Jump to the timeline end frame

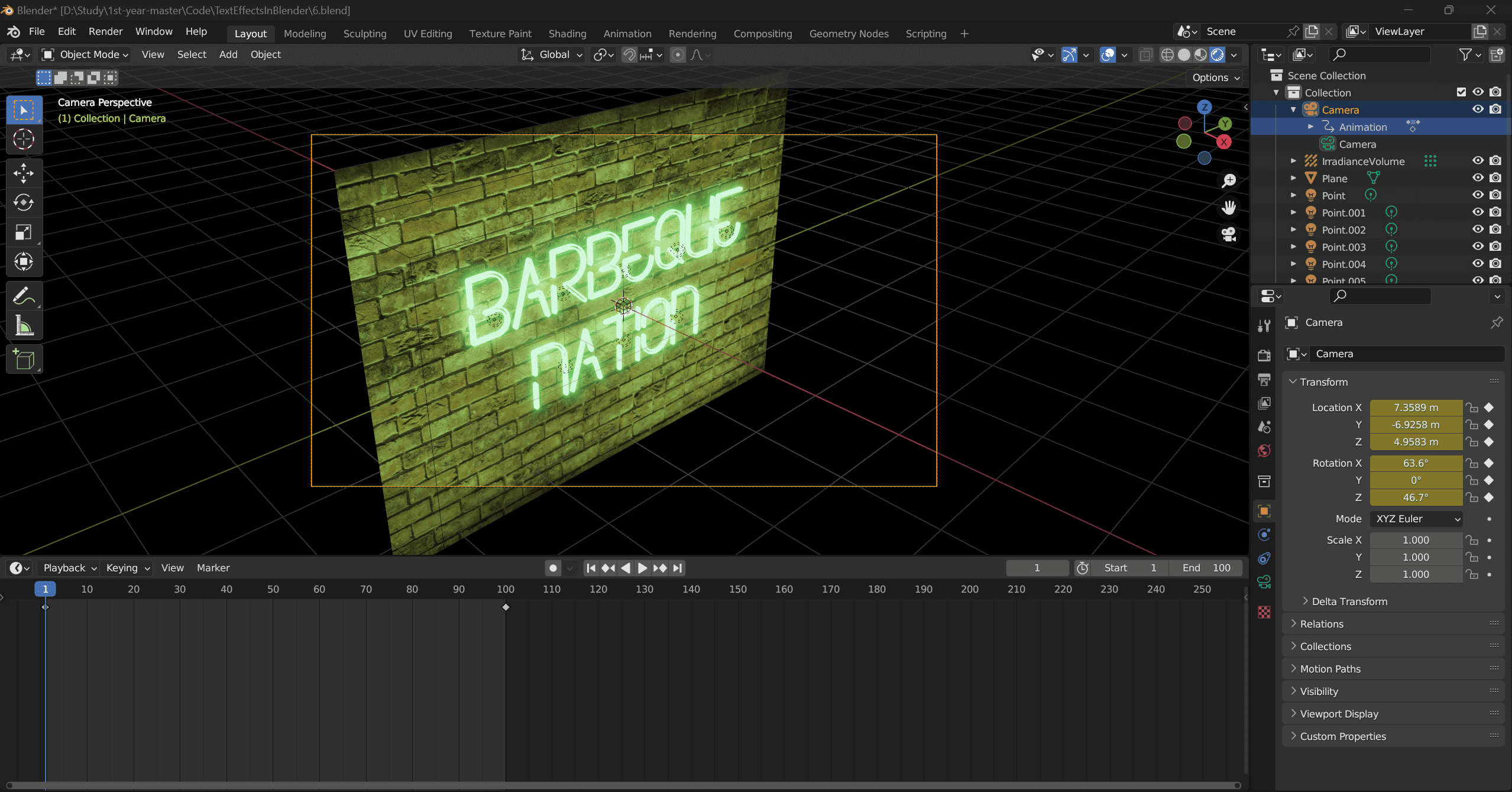[x=678, y=568]
